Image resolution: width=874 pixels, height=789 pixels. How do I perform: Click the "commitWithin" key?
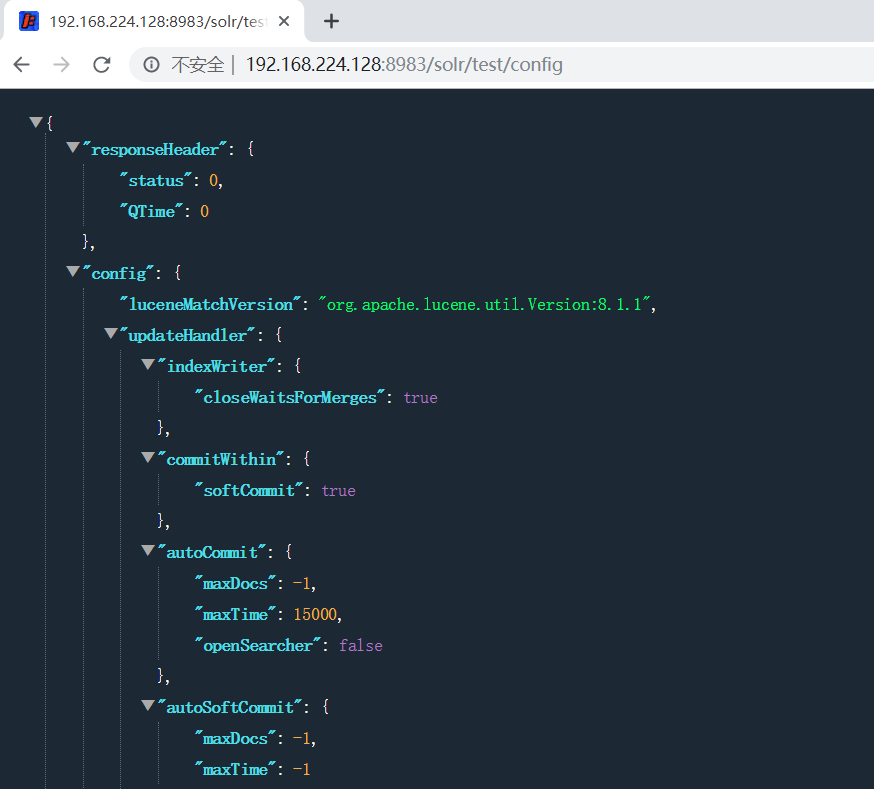pos(221,460)
